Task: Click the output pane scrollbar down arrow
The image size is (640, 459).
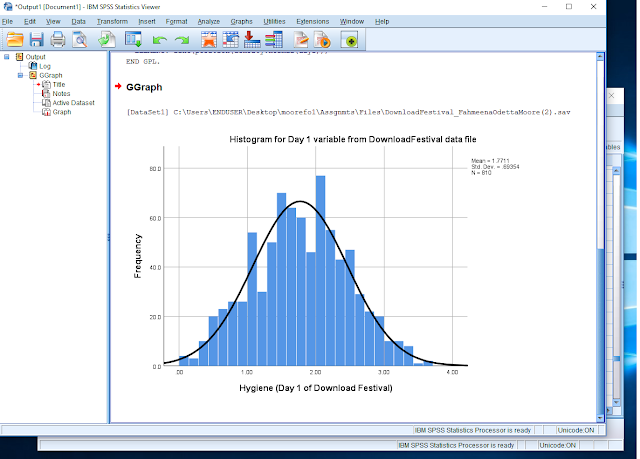Action: tap(600, 418)
